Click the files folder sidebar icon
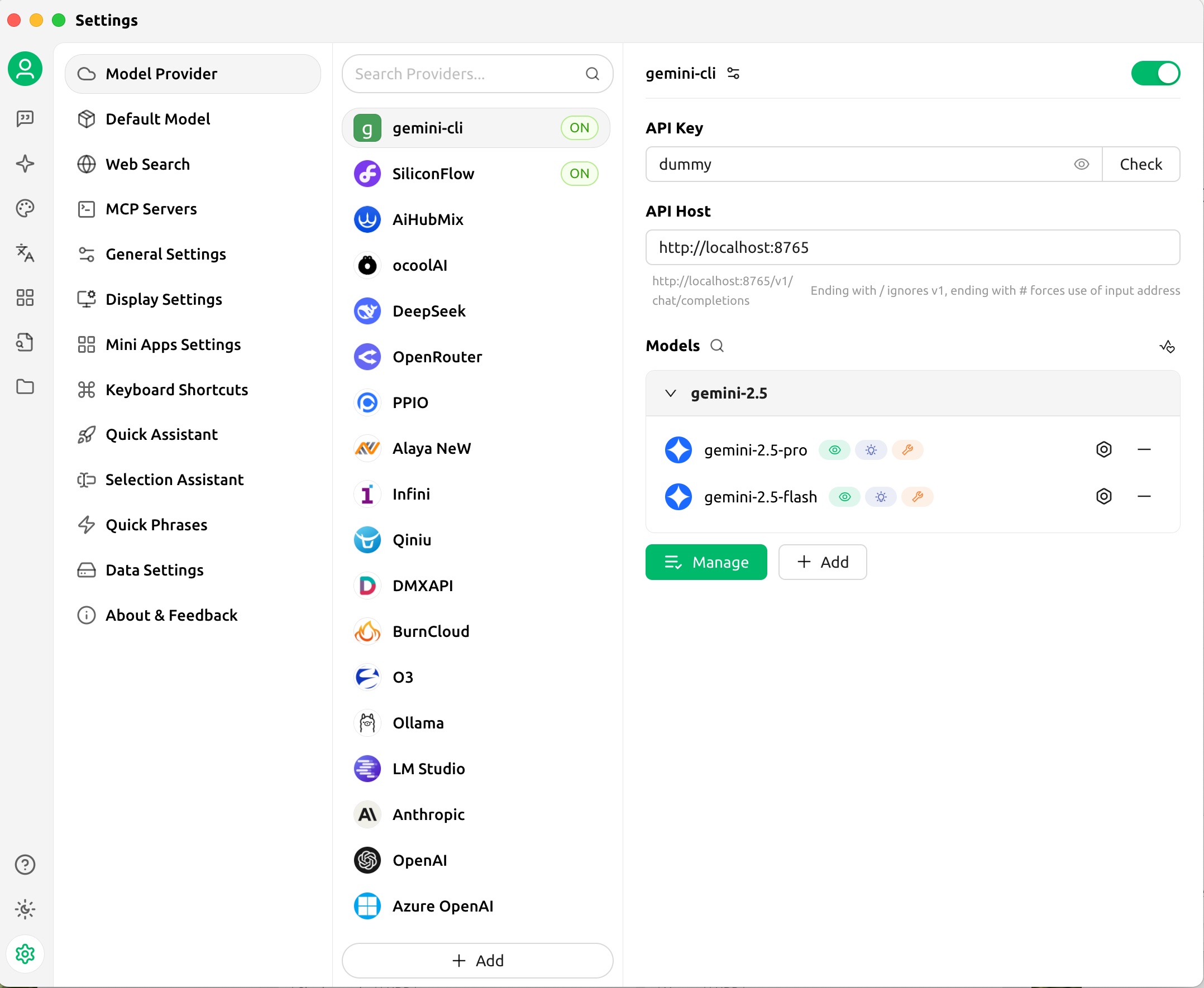 click(x=25, y=387)
